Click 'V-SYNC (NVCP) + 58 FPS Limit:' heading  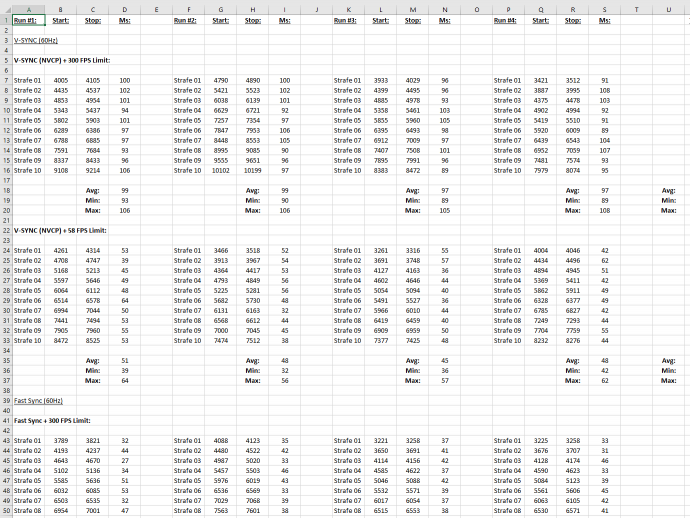pyautogui.click(x=60, y=231)
